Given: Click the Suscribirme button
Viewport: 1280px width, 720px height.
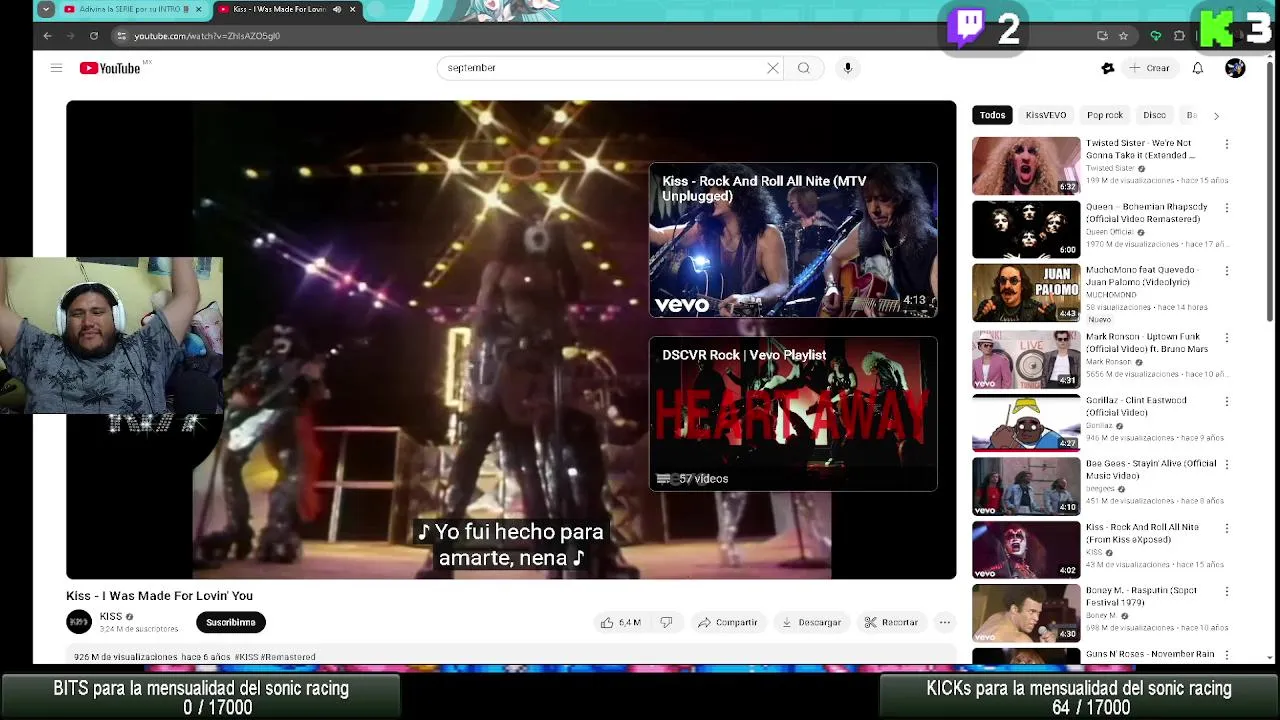Looking at the screenshot, I should click(231, 622).
